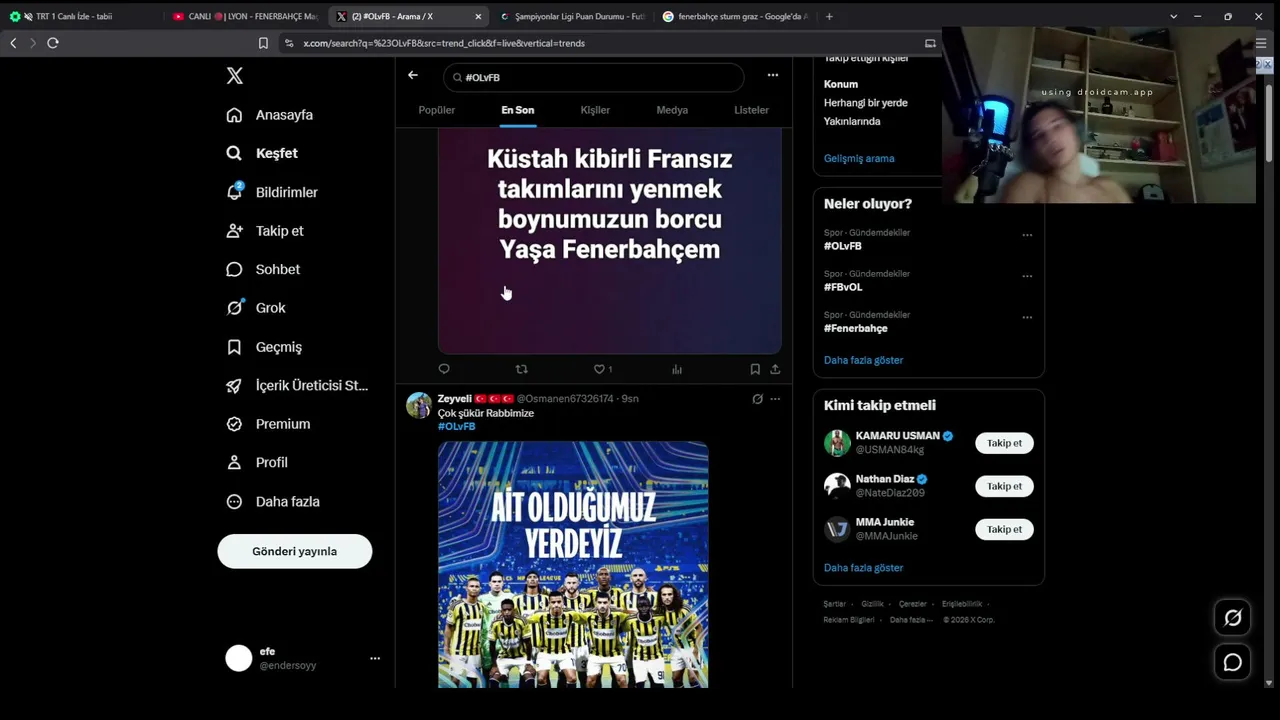Switch to LYON - FENERBAHÇE YouTube tab
The height and width of the screenshot is (720, 1280).
[245, 16]
